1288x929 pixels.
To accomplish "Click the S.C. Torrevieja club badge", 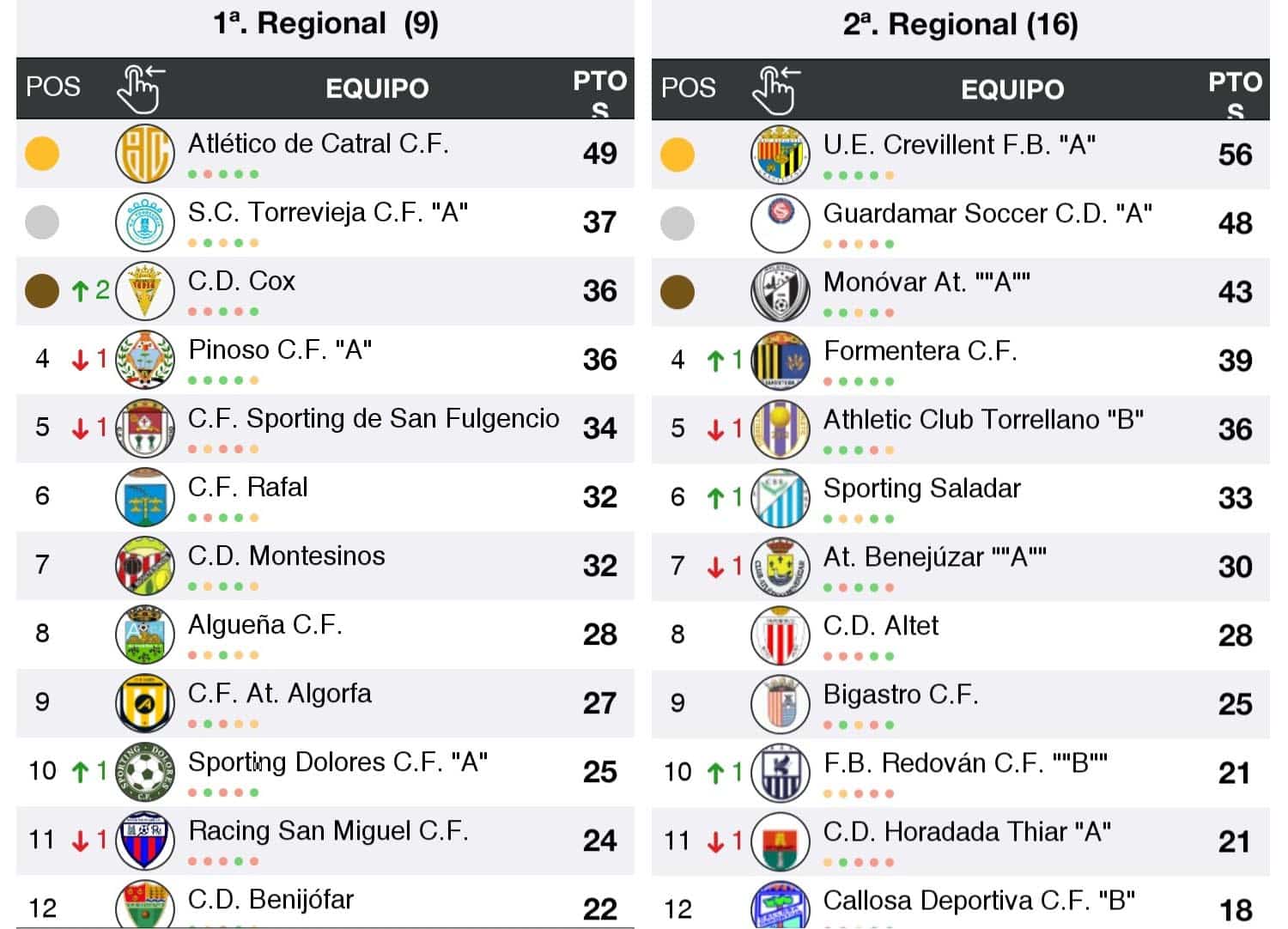I will tap(144, 223).
